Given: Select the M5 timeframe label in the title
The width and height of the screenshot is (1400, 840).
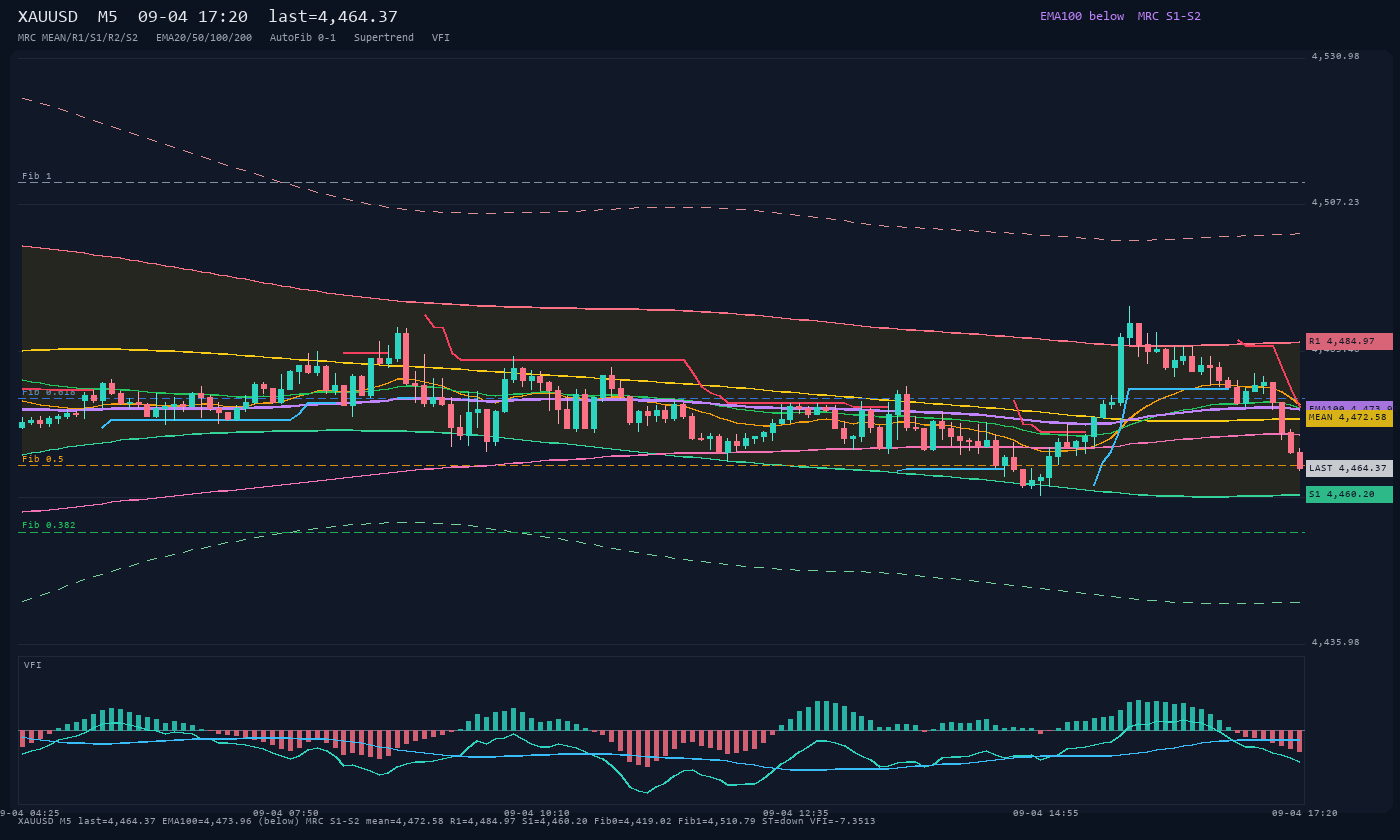Looking at the screenshot, I should coord(107,17).
